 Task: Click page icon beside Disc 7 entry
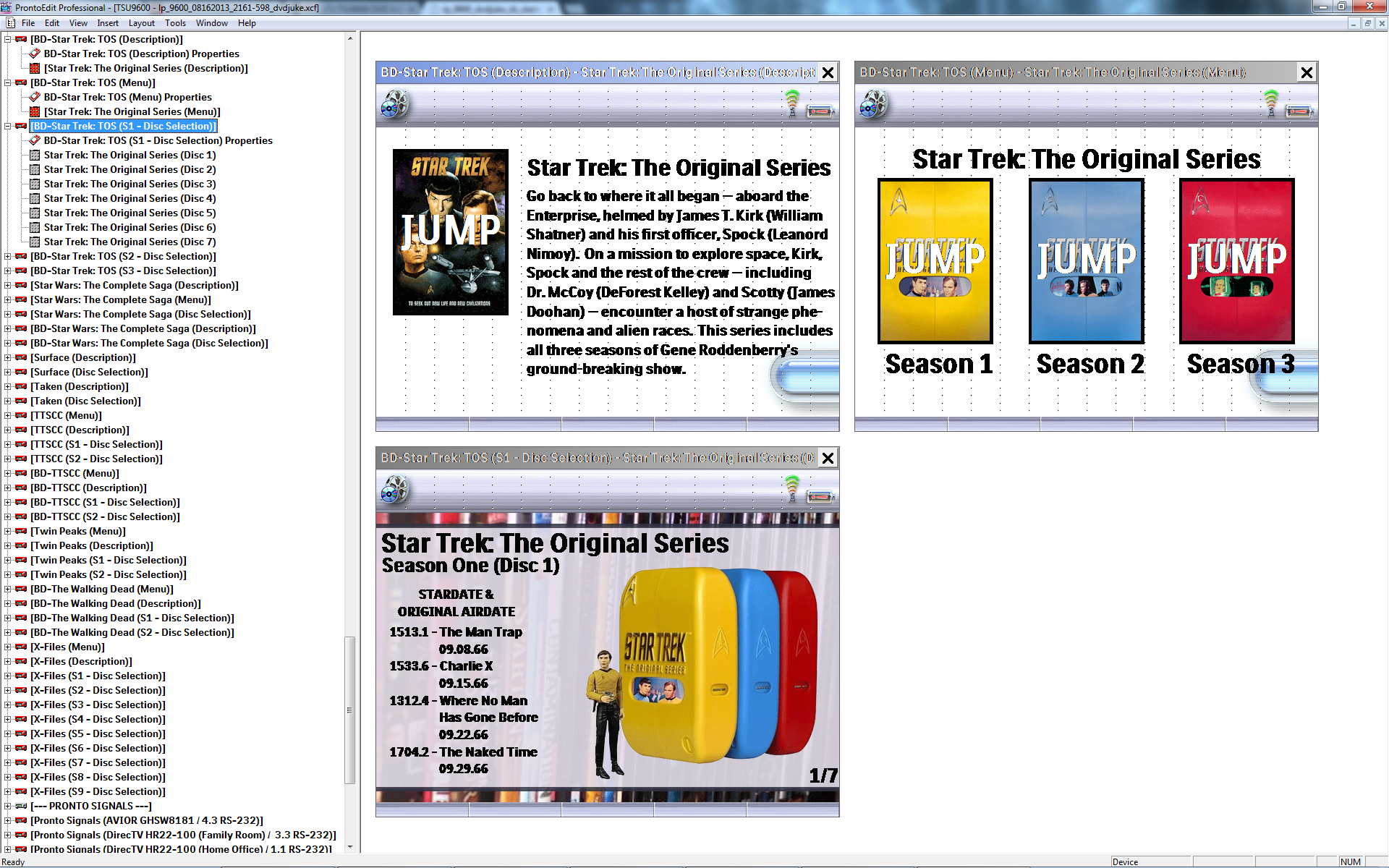pos(35,242)
